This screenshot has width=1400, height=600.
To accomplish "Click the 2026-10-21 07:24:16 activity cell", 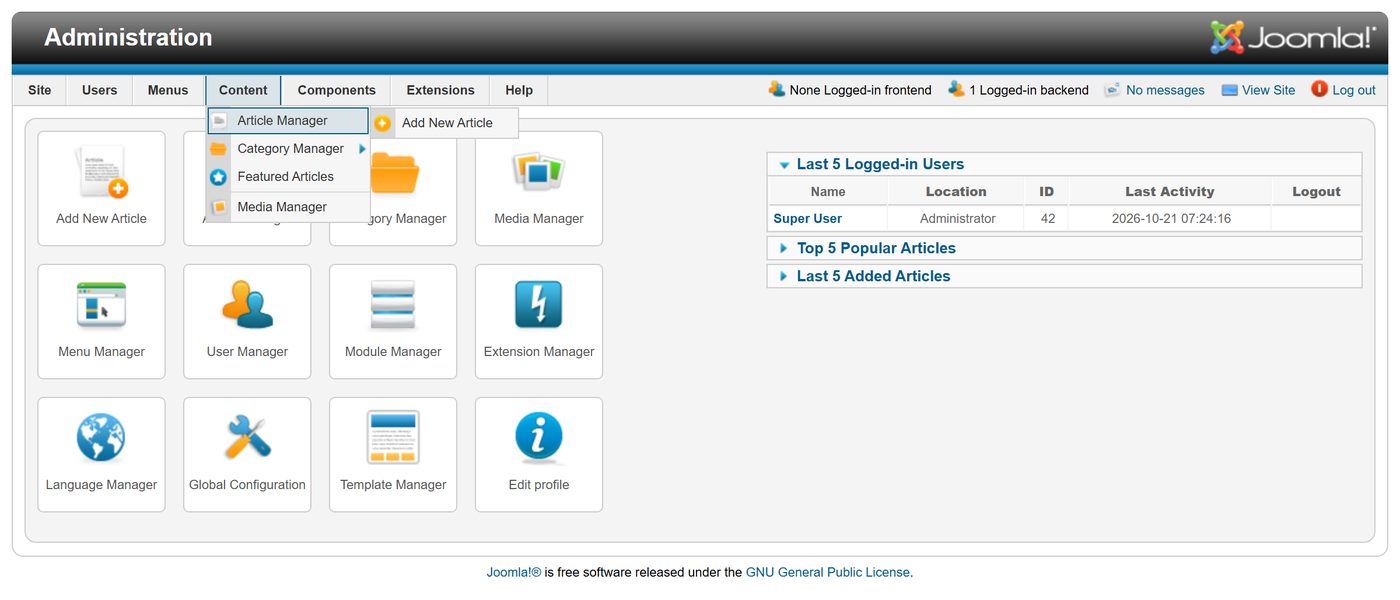I will coord(1170,218).
